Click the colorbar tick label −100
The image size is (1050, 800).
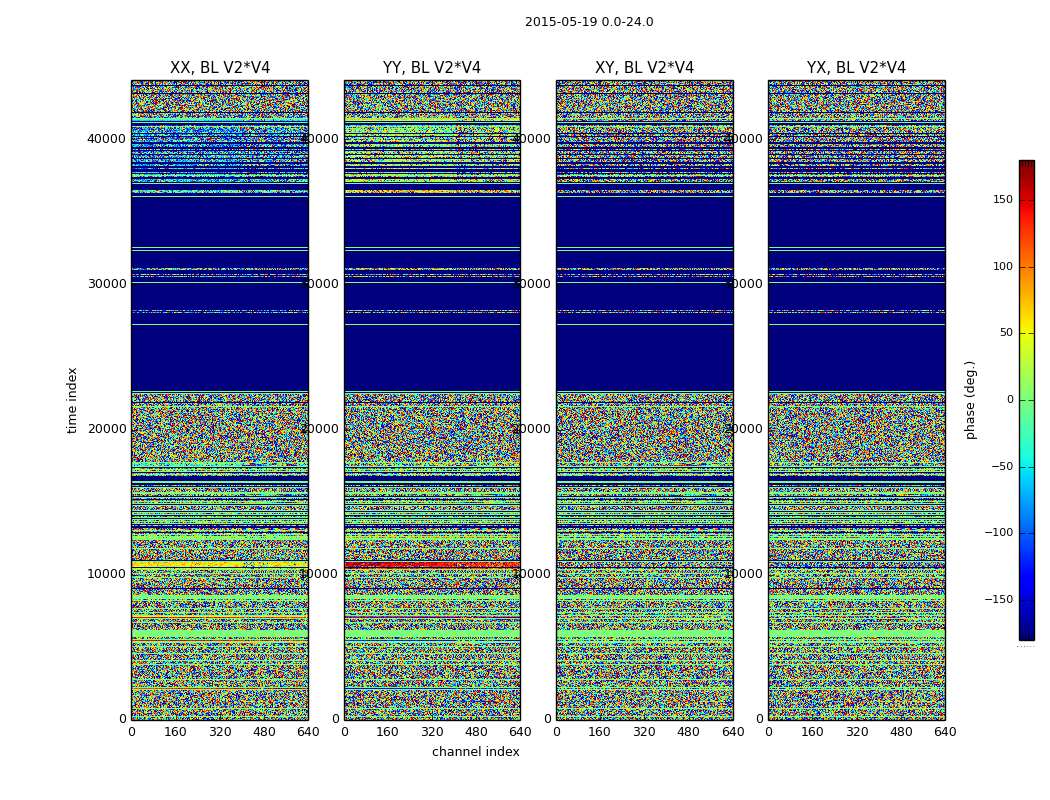pyautogui.click(x=998, y=533)
